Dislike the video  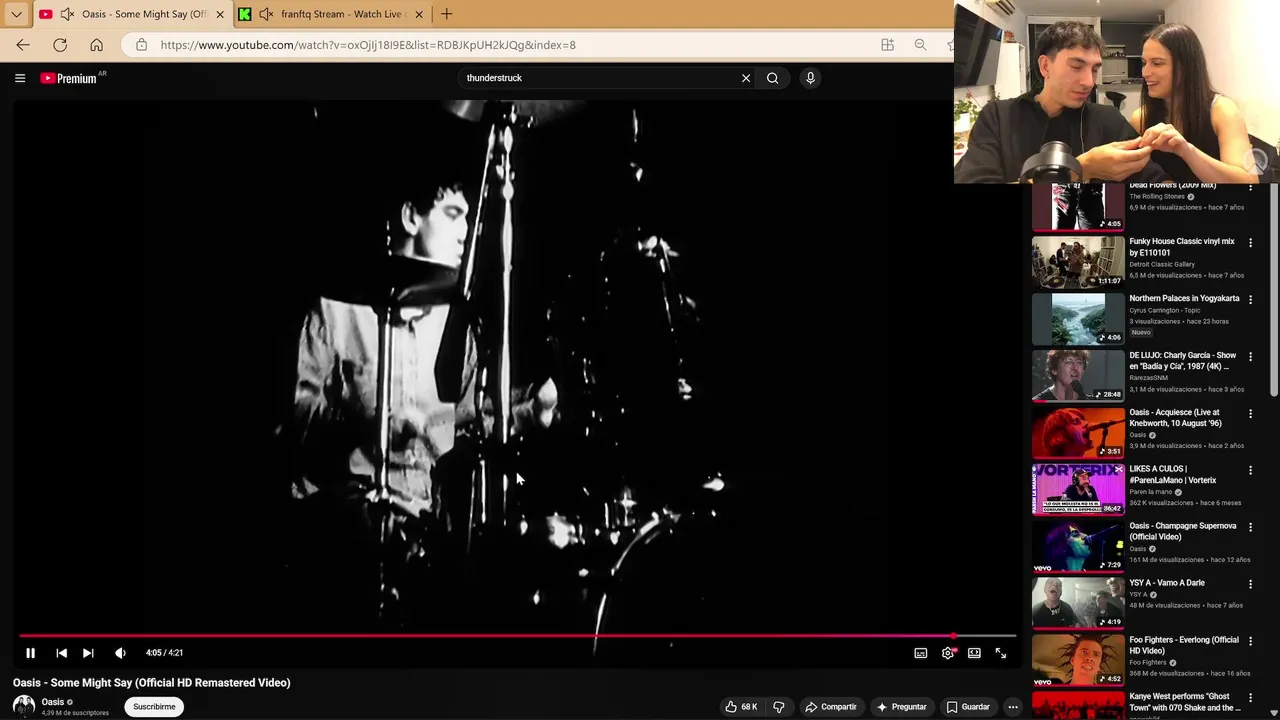[779, 707]
